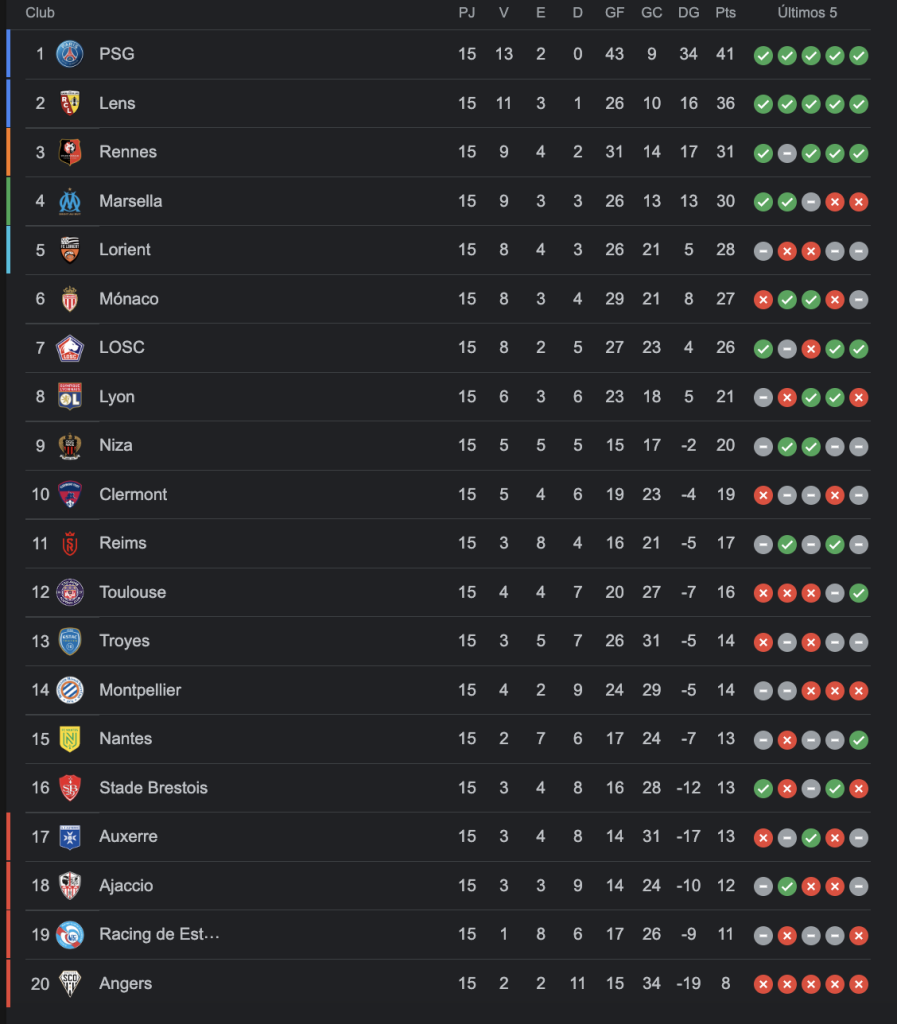Click the Montpellier club logo
Image resolution: width=897 pixels, height=1024 pixels.
tap(70, 690)
